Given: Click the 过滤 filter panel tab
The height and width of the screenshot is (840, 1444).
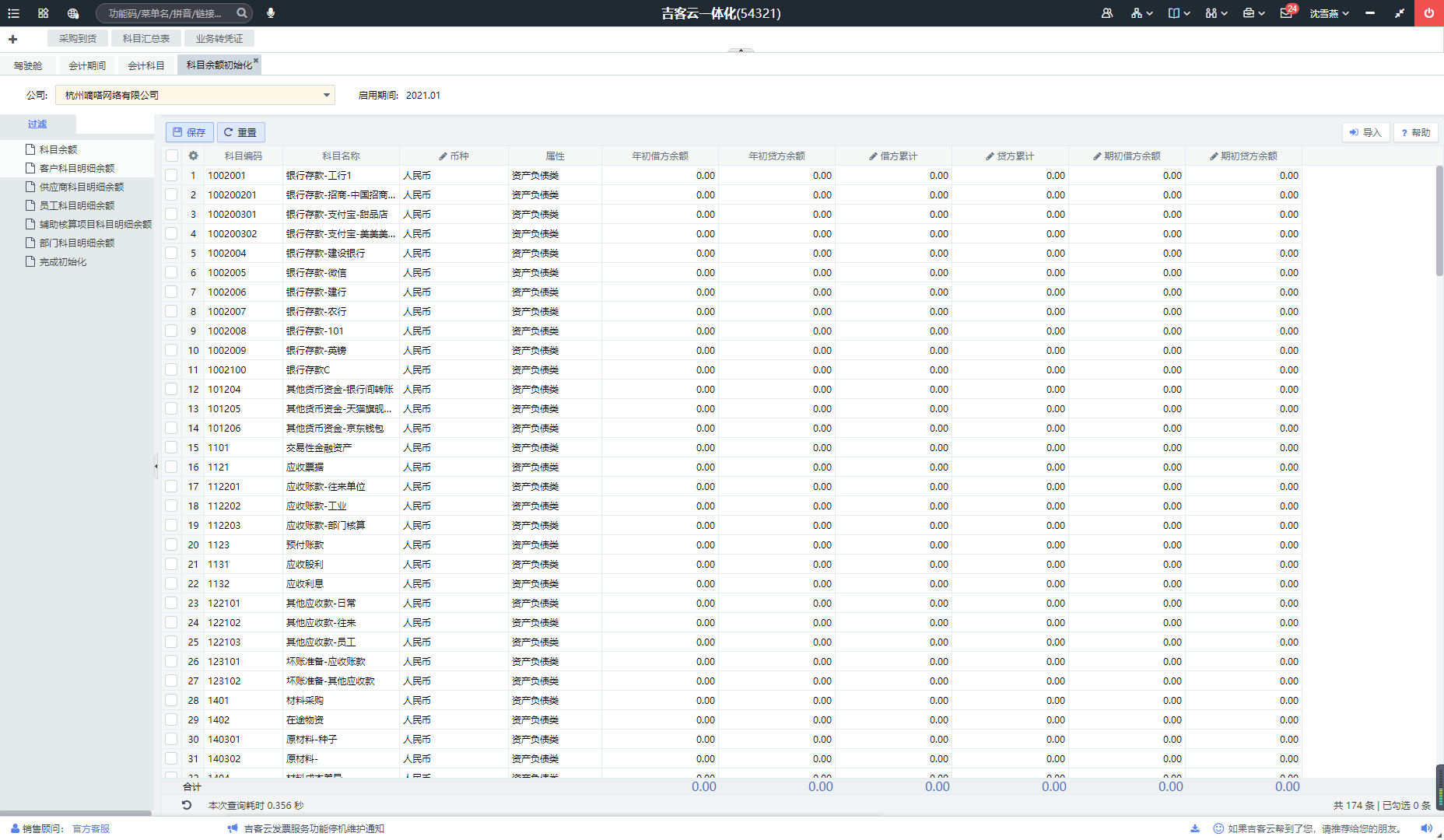Looking at the screenshot, I should [37, 124].
